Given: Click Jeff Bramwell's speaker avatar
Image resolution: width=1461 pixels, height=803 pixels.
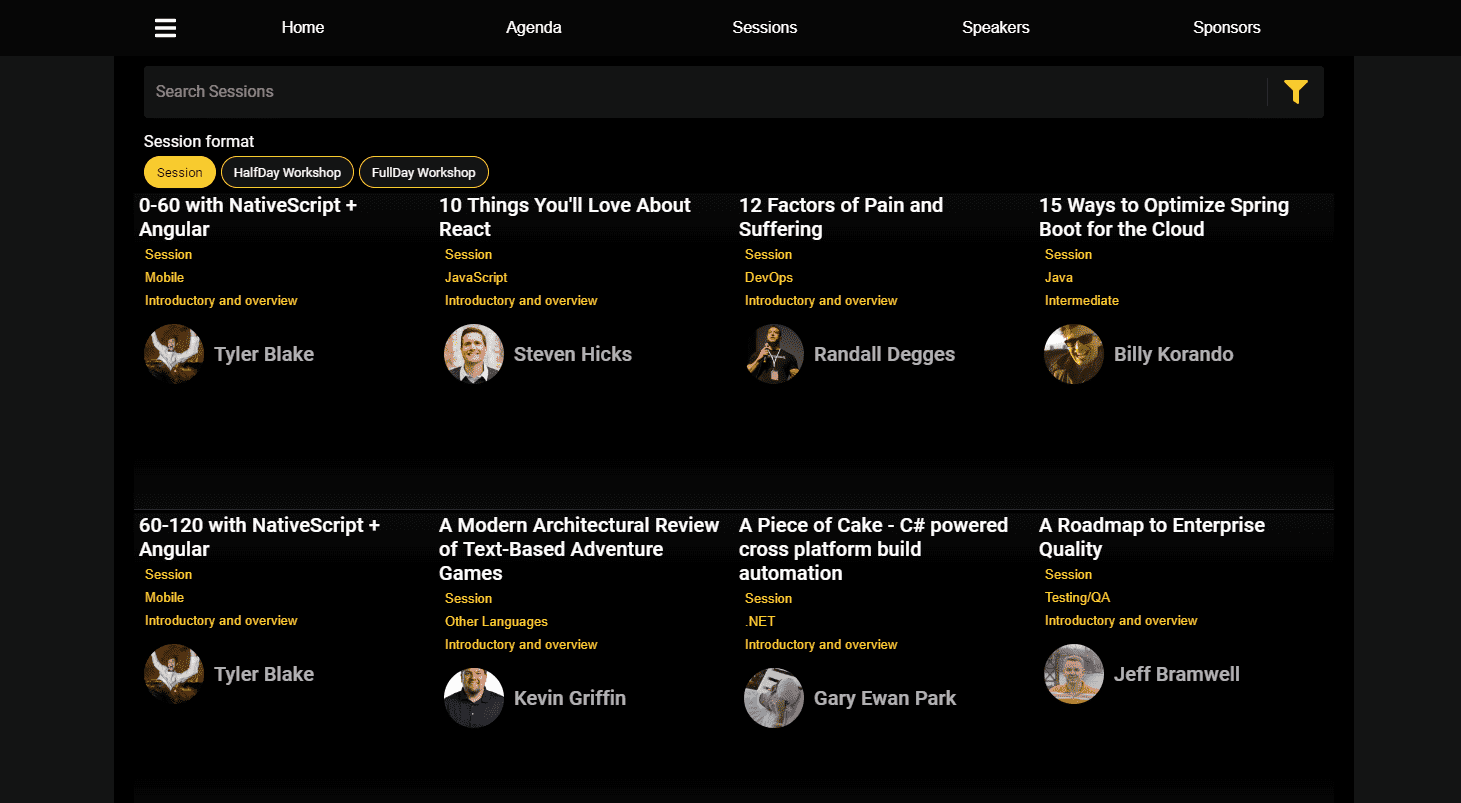Looking at the screenshot, I should [x=1074, y=674].
